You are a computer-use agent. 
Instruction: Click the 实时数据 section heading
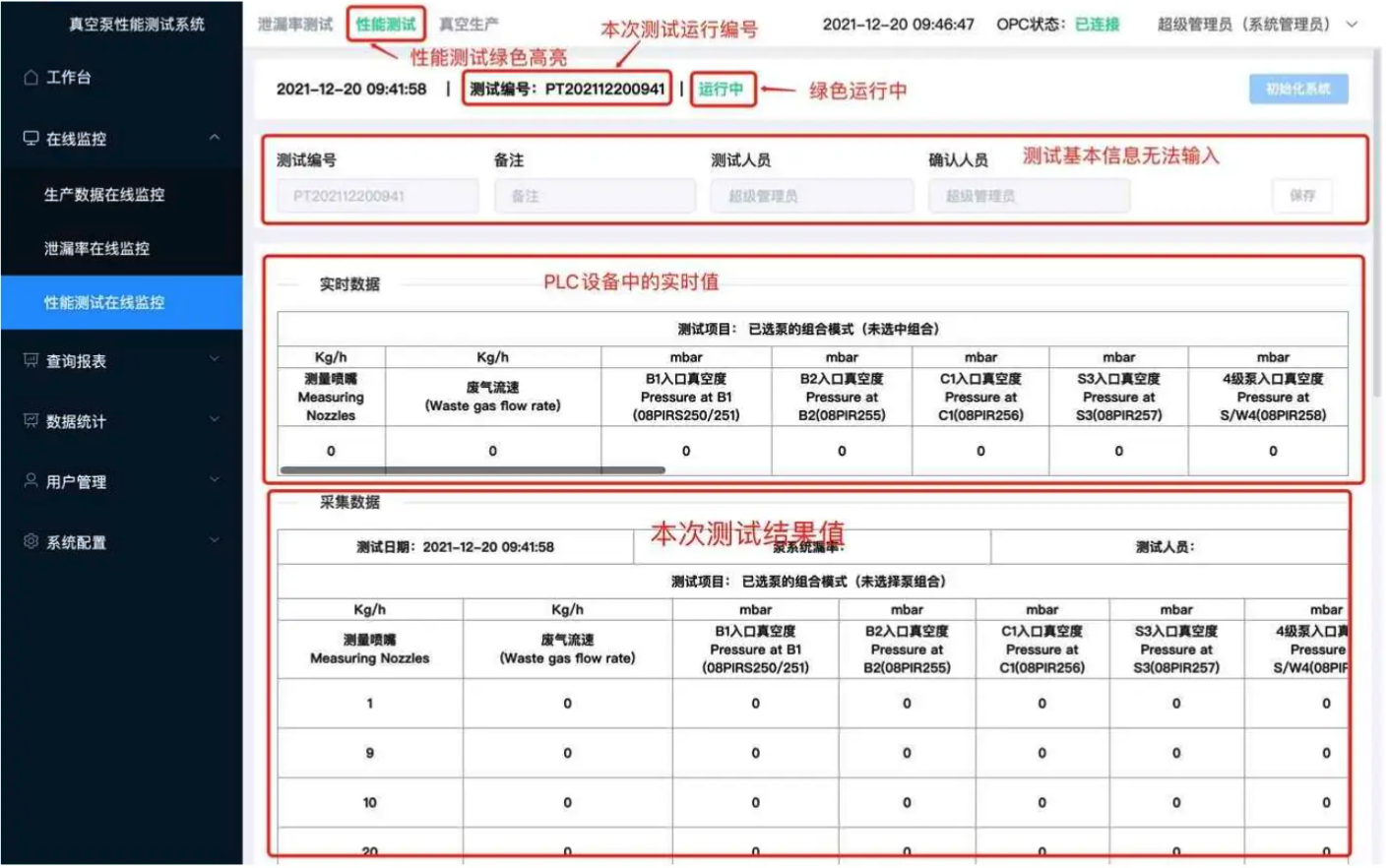click(349, 283)
